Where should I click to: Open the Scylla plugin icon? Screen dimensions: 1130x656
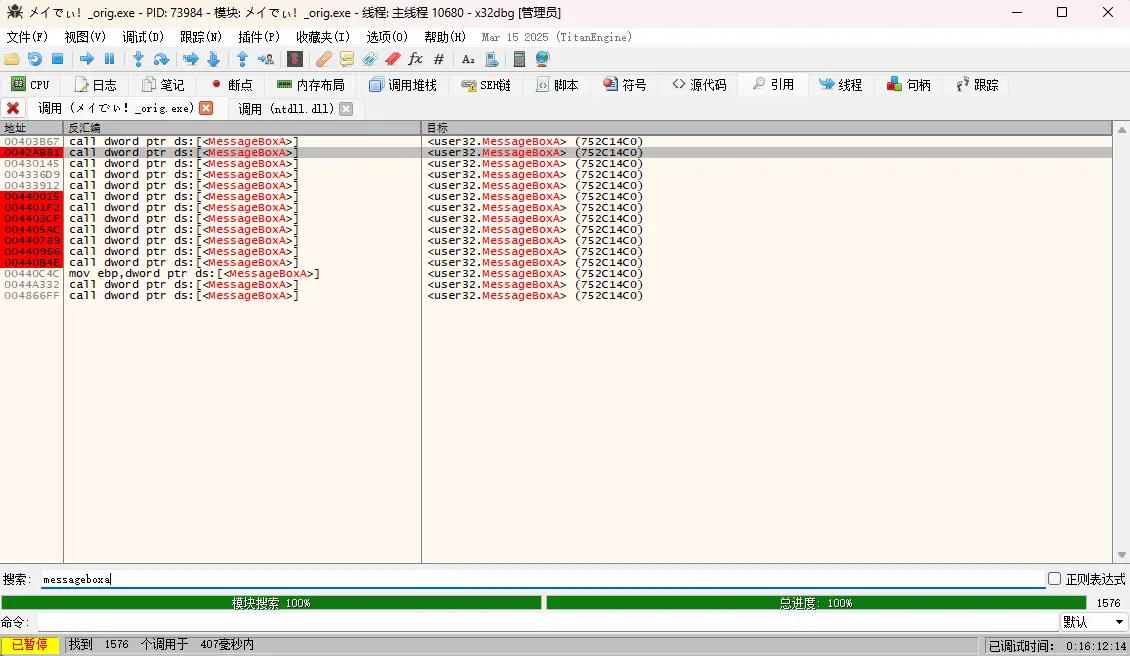coord(295,59)
